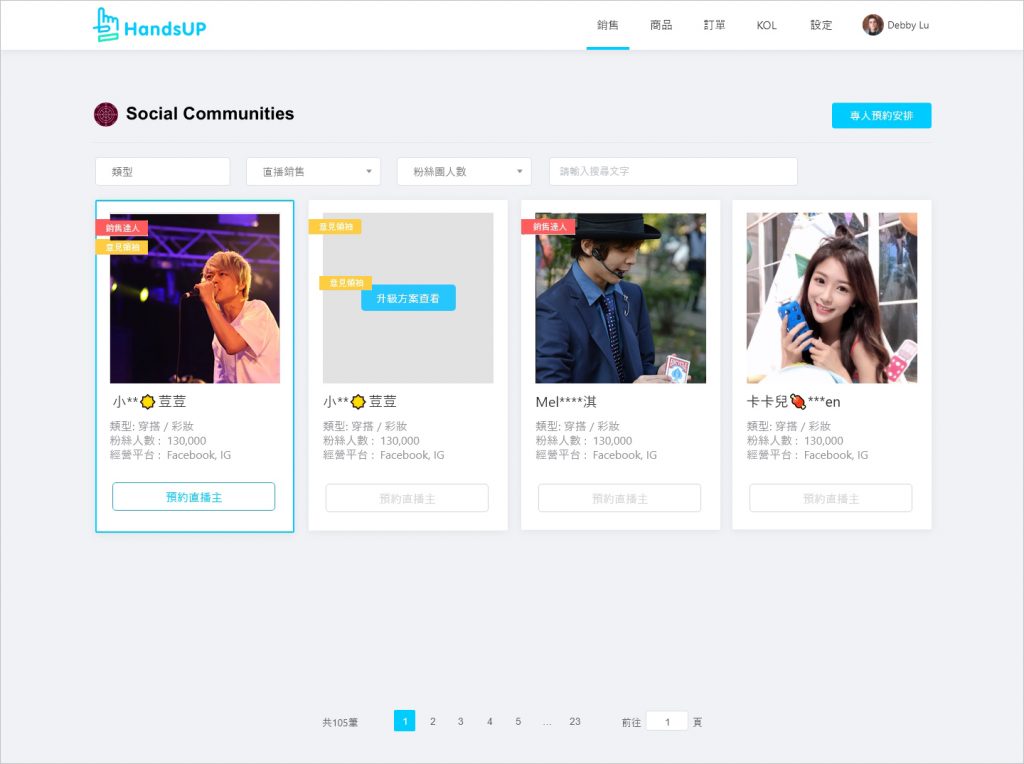Click the HandsUP logo

tap(150, 25)
